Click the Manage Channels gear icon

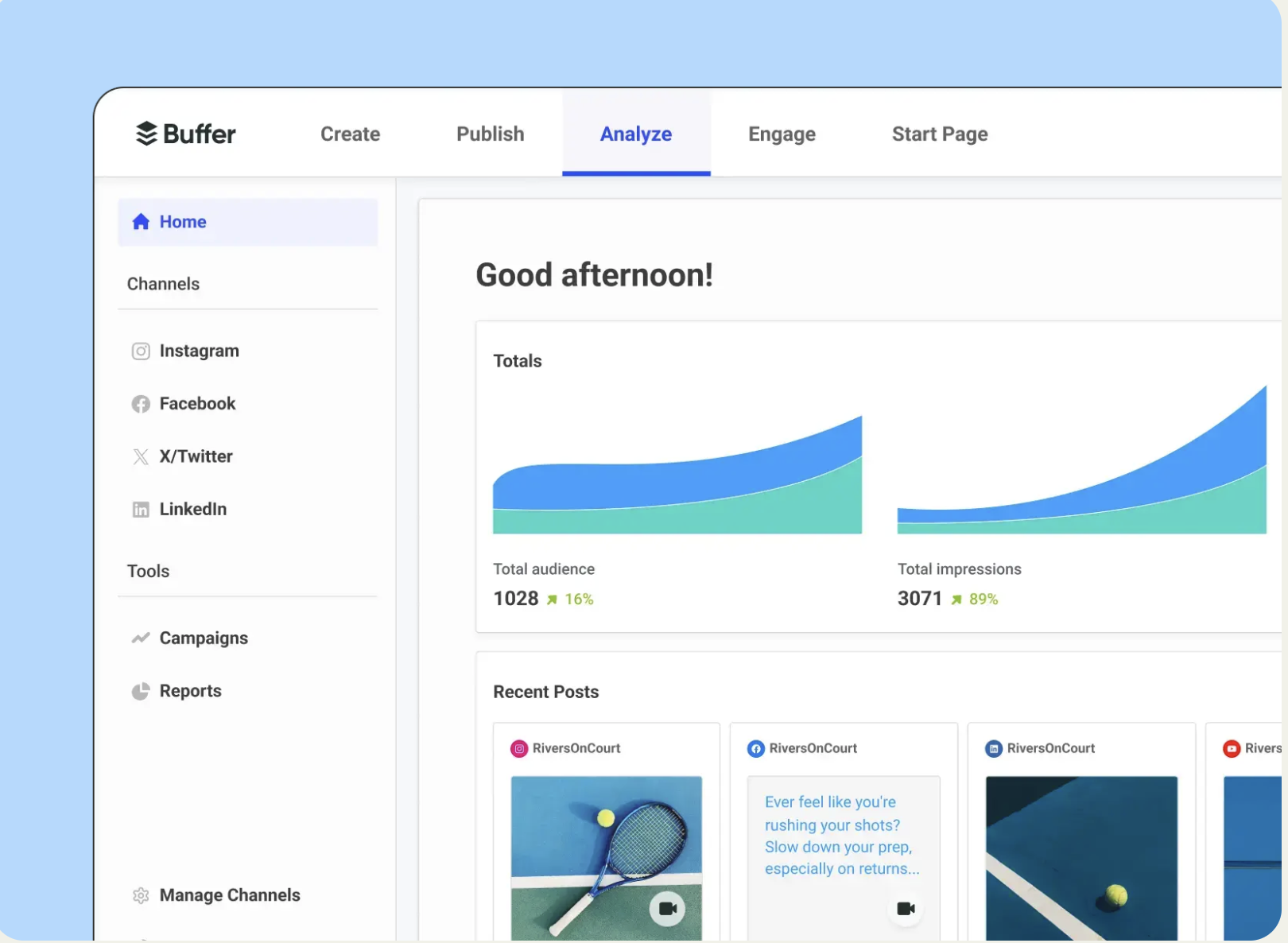[x=141, y=895]
